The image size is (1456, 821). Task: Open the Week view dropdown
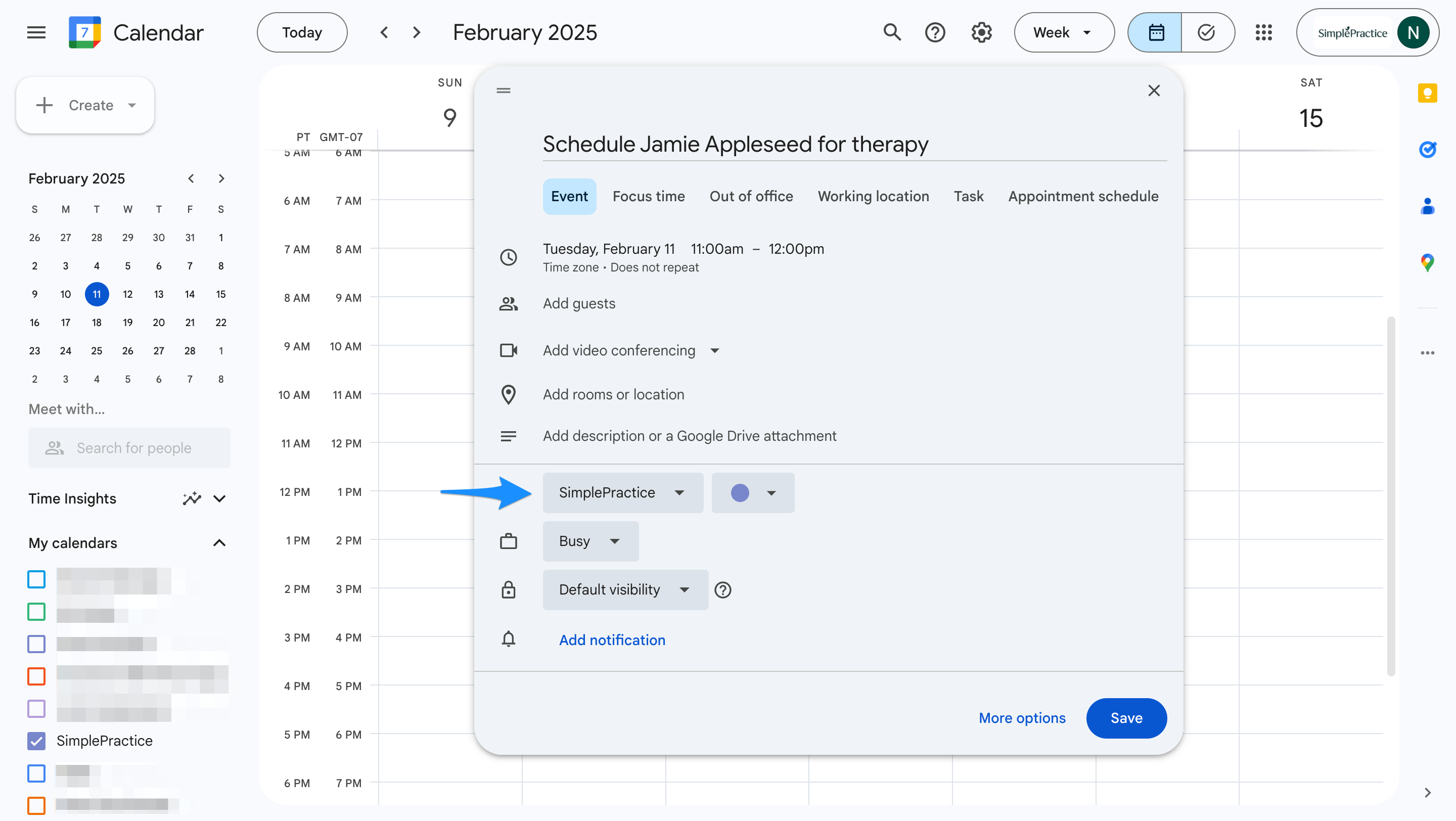pyautogui.click(x=1064, y=32)
